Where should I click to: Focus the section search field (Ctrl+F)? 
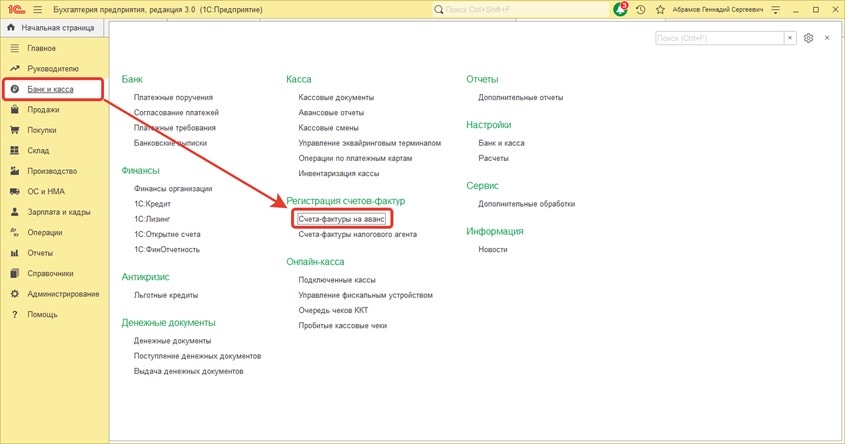(718, 38)
